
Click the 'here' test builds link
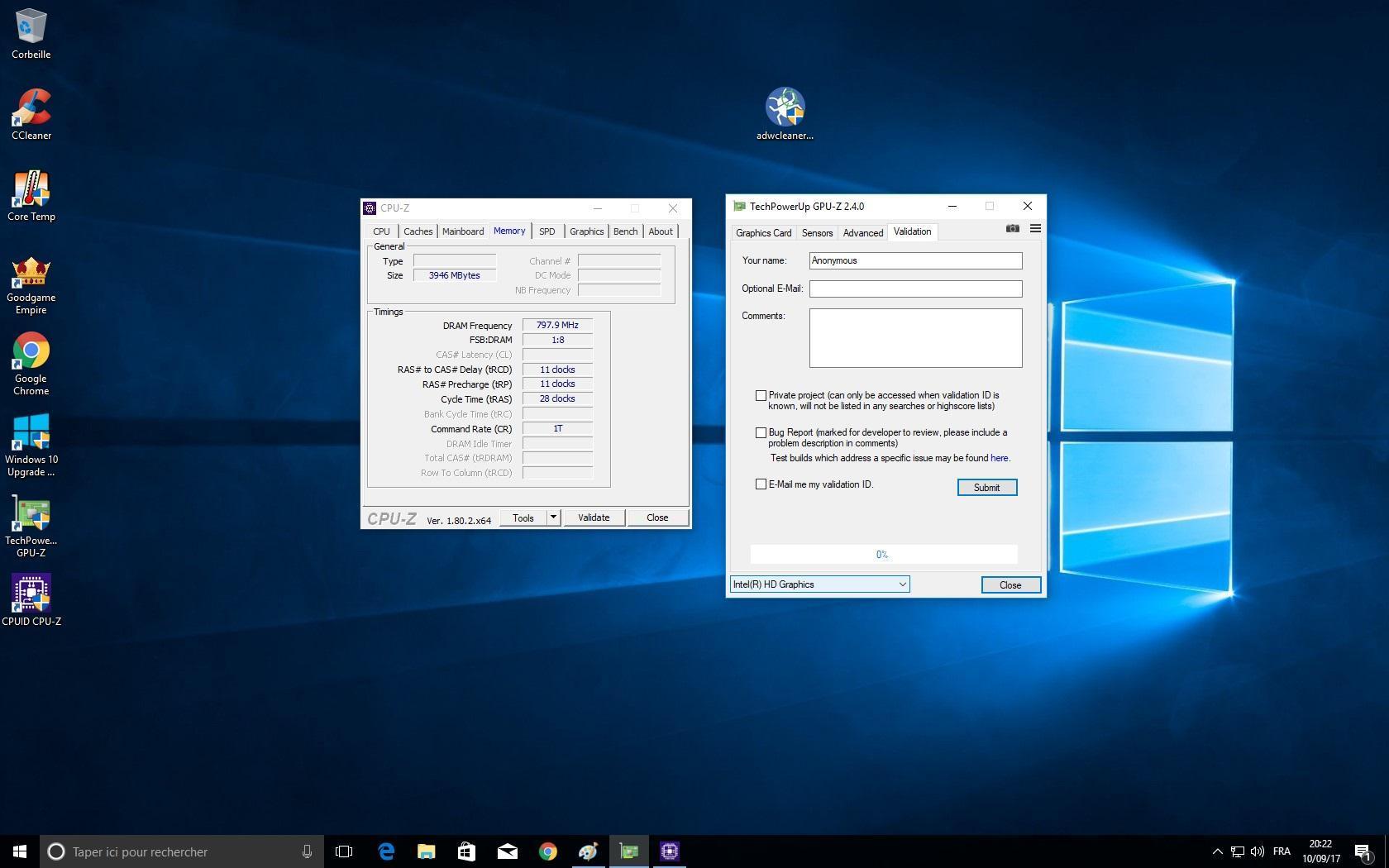click(x=999, y=458)
